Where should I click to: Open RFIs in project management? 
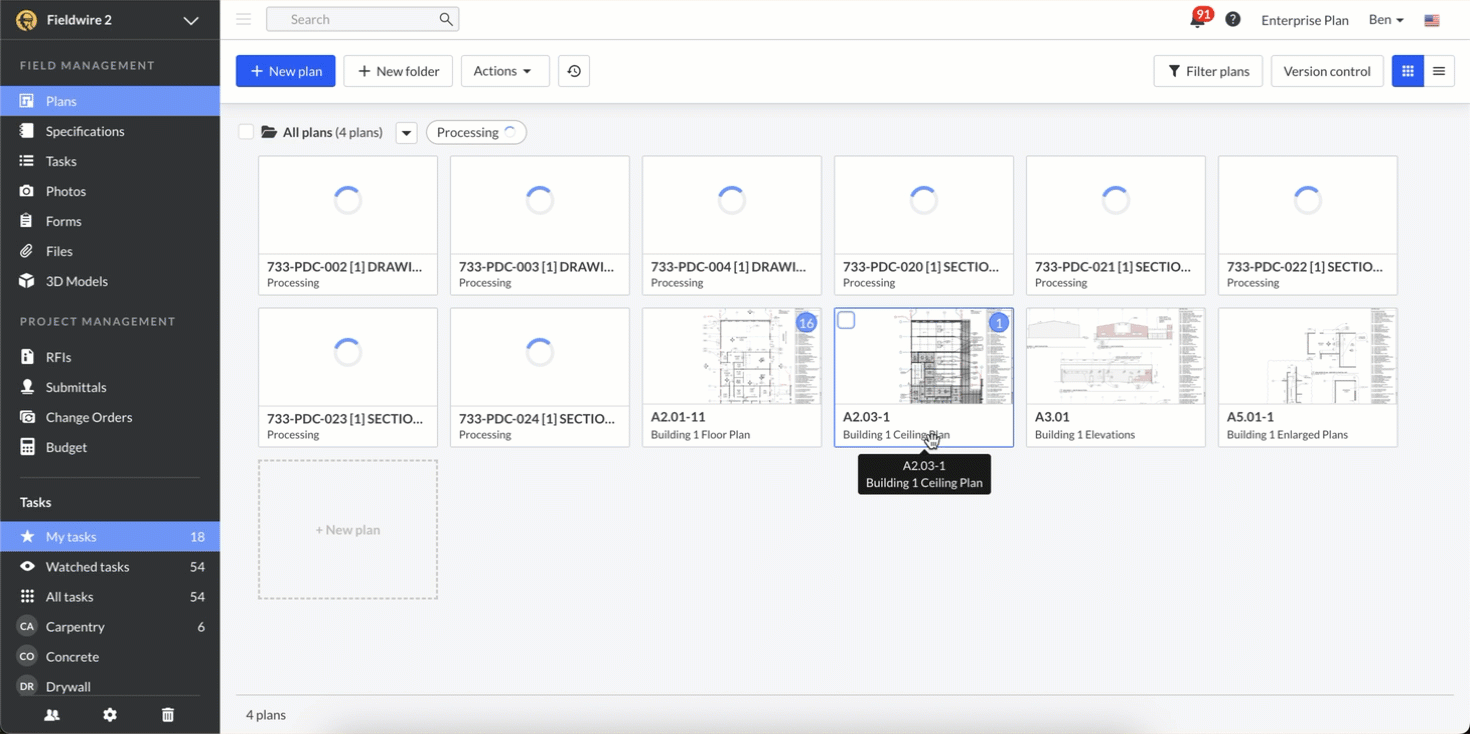point(58,357)
